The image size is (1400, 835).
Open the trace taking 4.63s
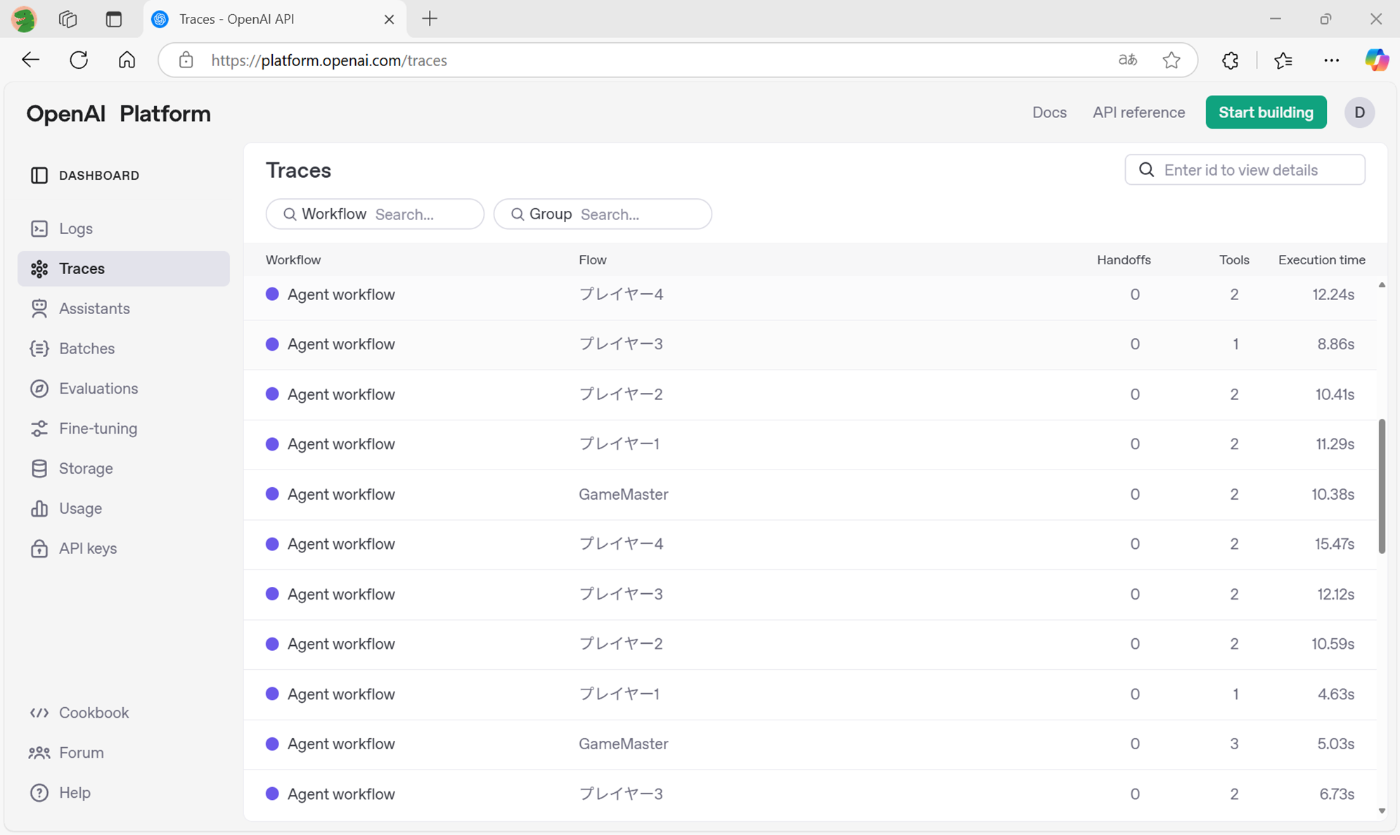(x=810, y=695)
